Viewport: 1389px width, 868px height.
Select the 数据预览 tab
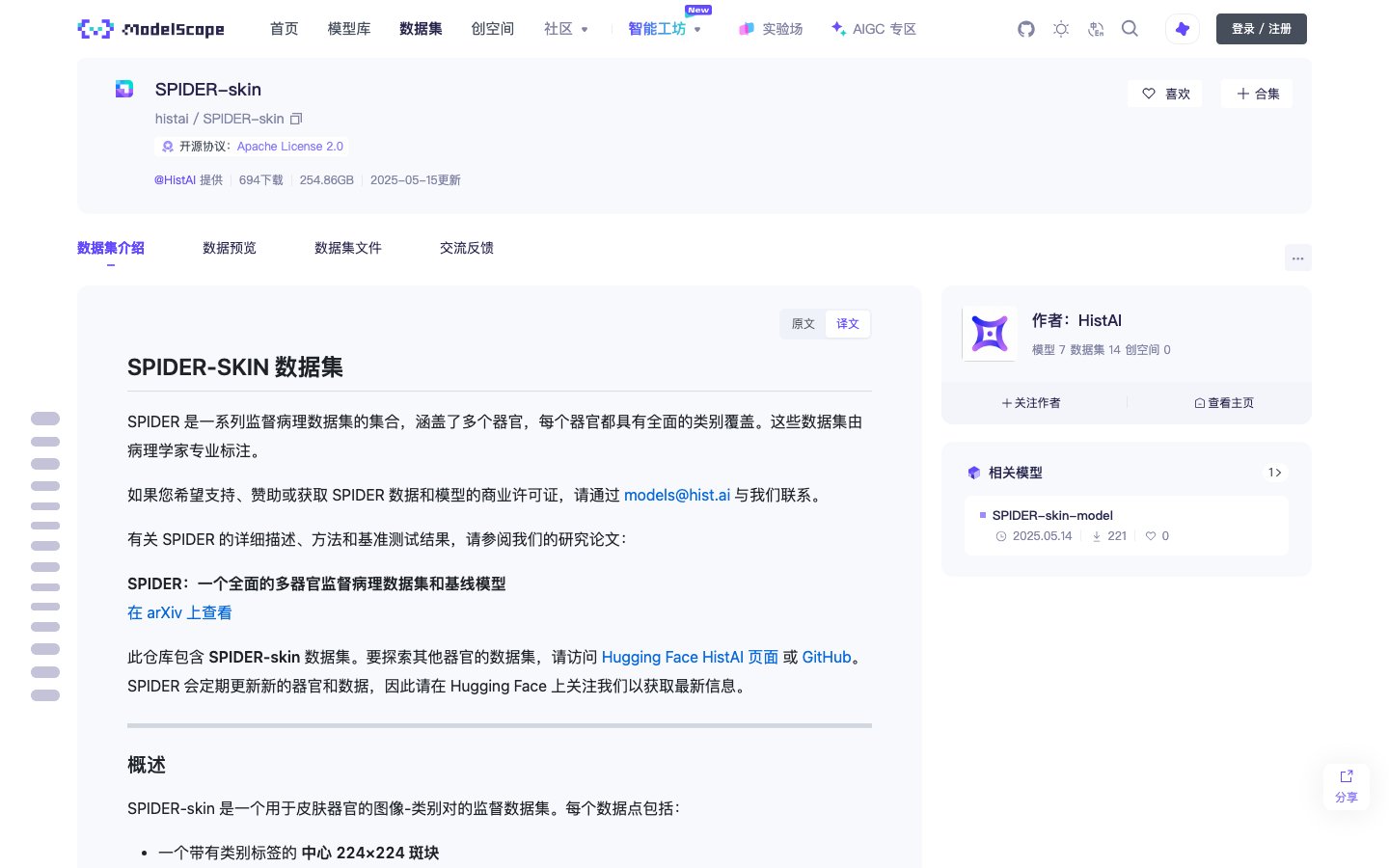tap(230, 248)
